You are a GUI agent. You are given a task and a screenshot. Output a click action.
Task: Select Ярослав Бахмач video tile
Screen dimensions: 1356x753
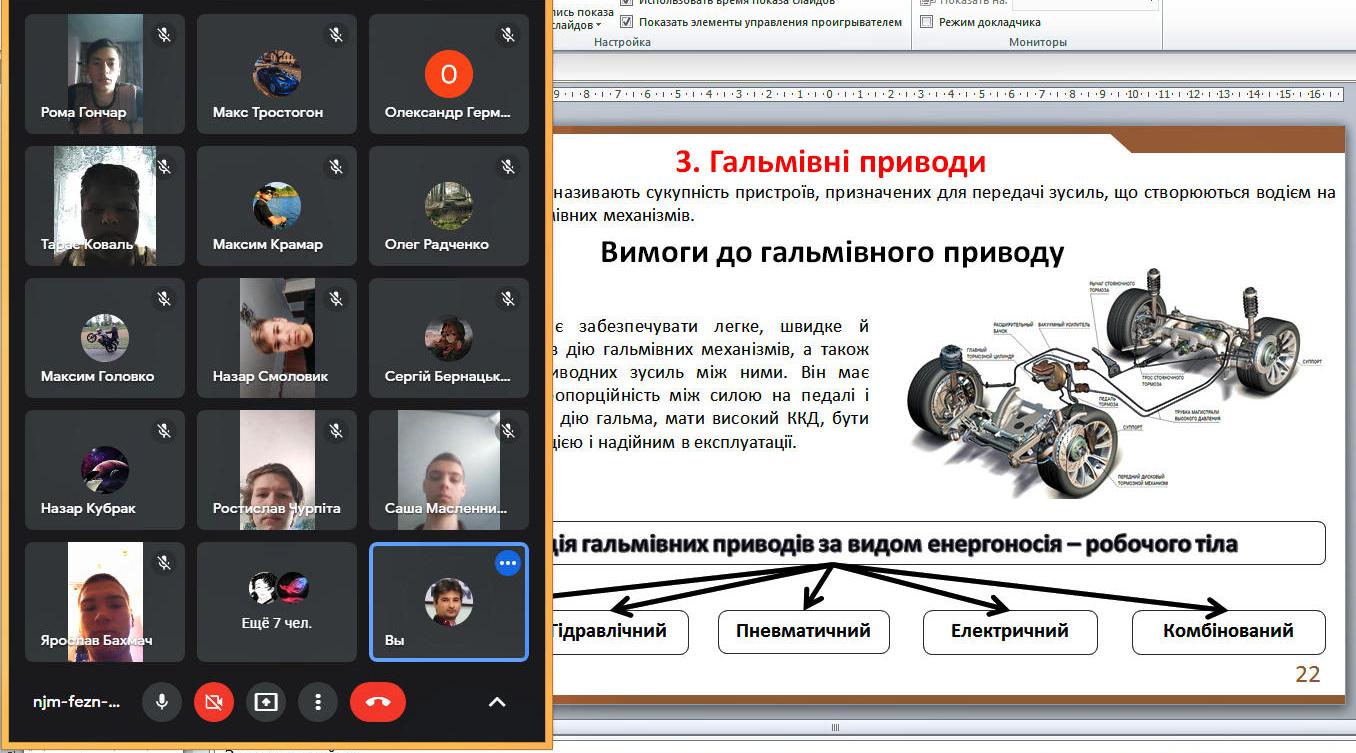(105, 602)
